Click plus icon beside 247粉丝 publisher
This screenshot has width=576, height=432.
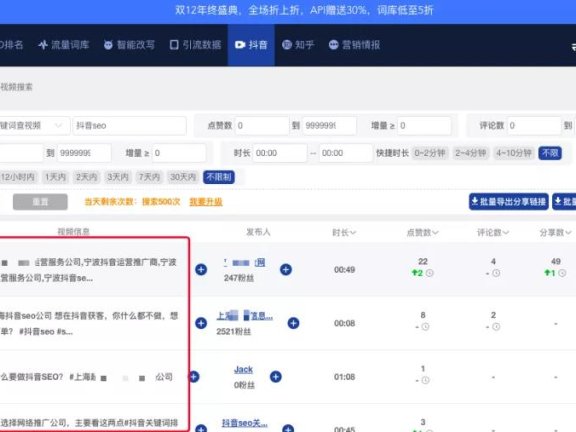coord(286,269)
